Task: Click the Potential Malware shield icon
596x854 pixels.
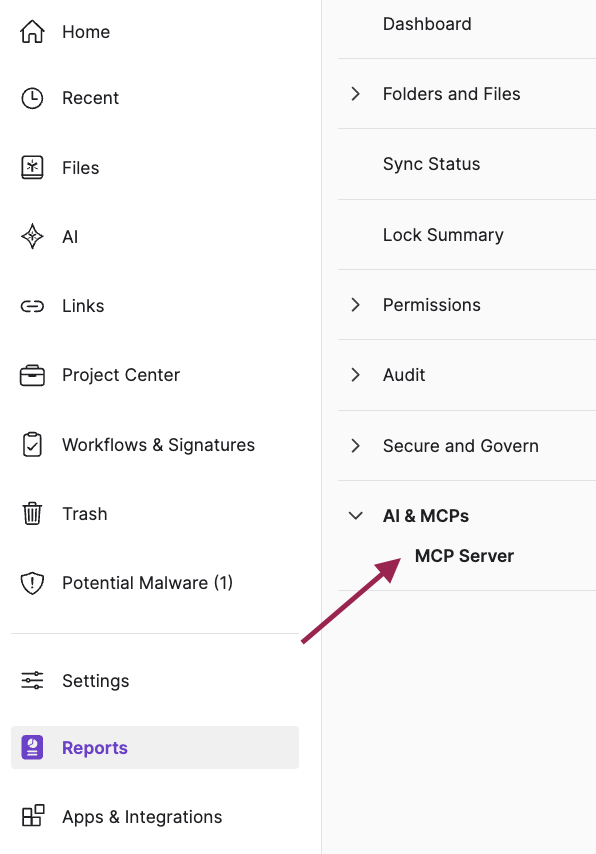Action: [x=32, y=583]
